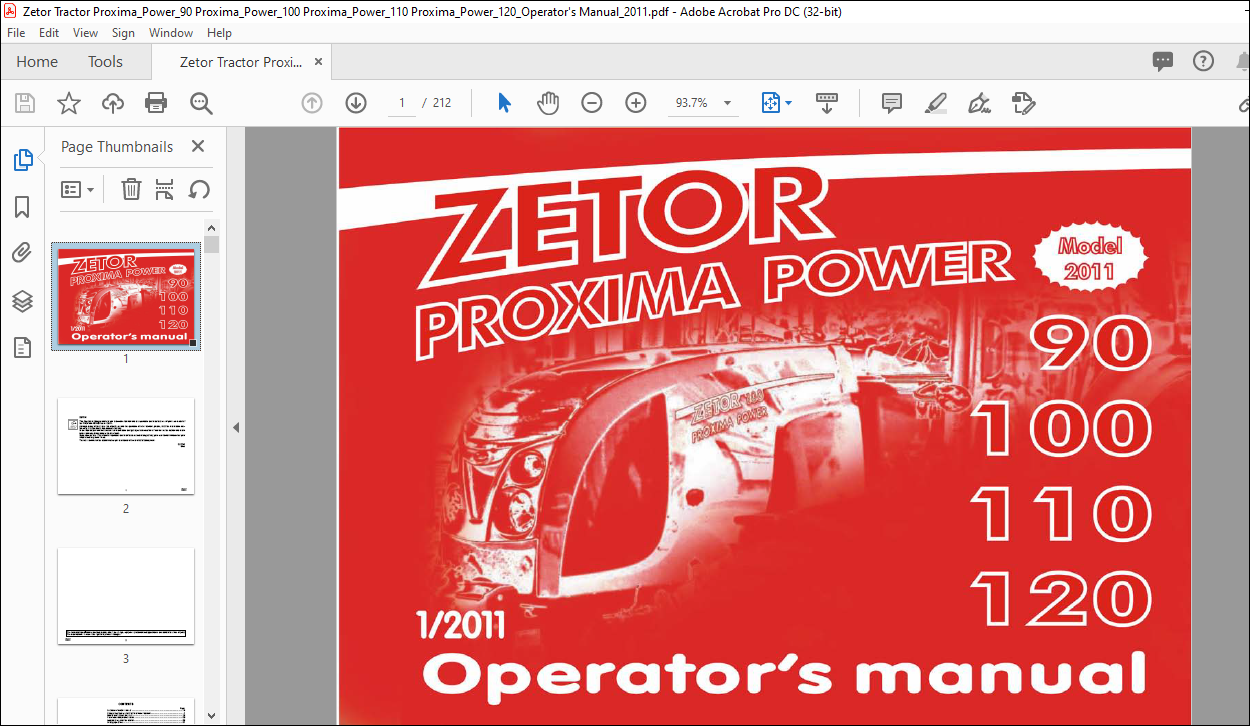1250x726 pixels.
Task: Collapse the navigation pane arrow
Action: 236,427
